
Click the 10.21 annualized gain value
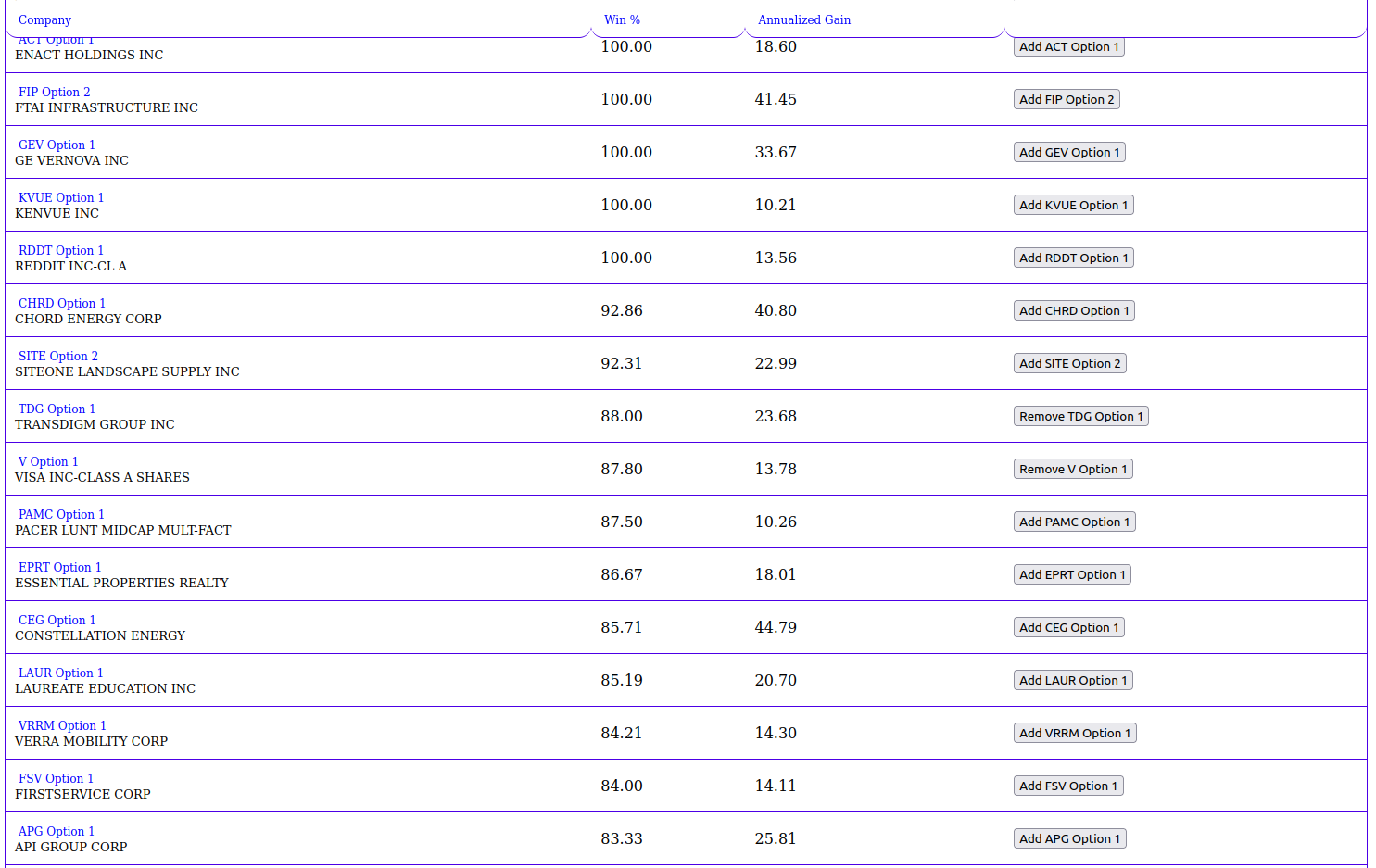coord(776,205)
